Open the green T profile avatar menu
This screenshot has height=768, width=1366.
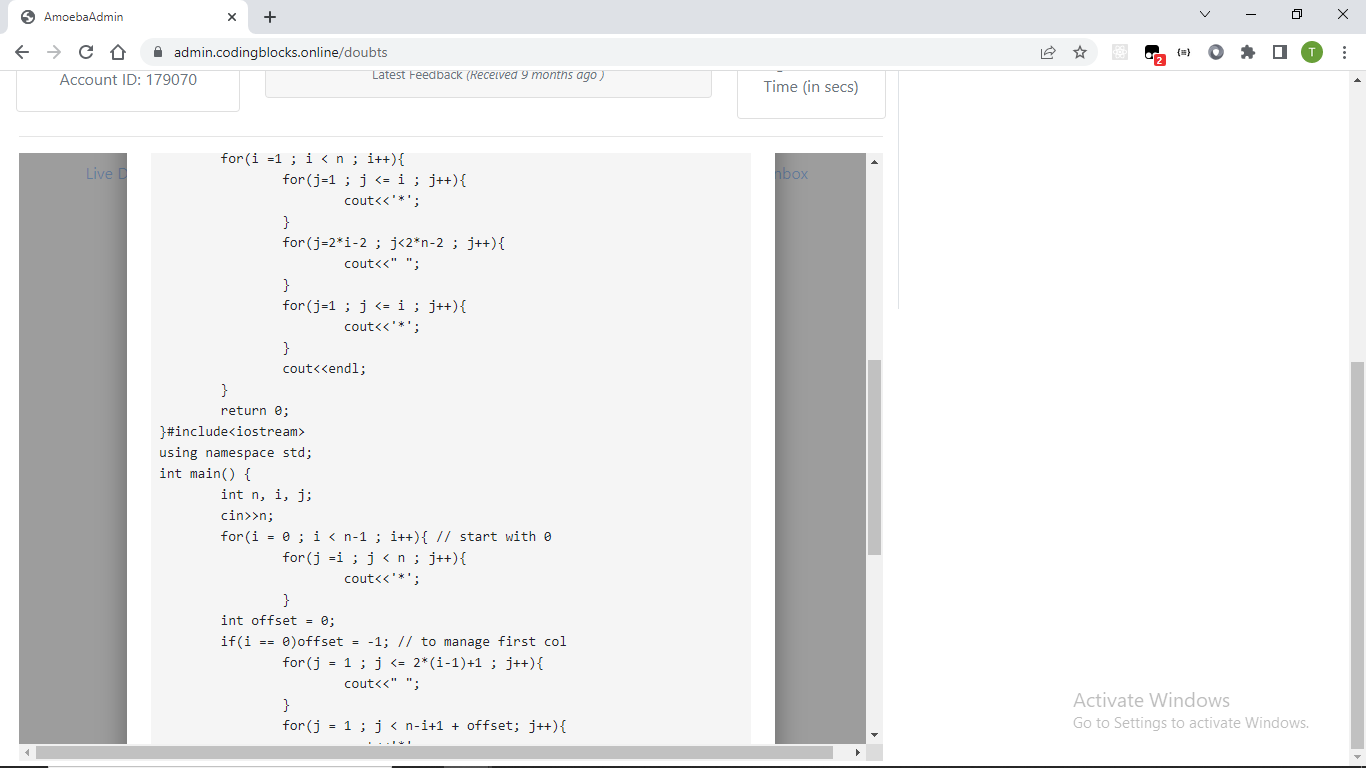pyautogui.click(x=1312, y=52)
